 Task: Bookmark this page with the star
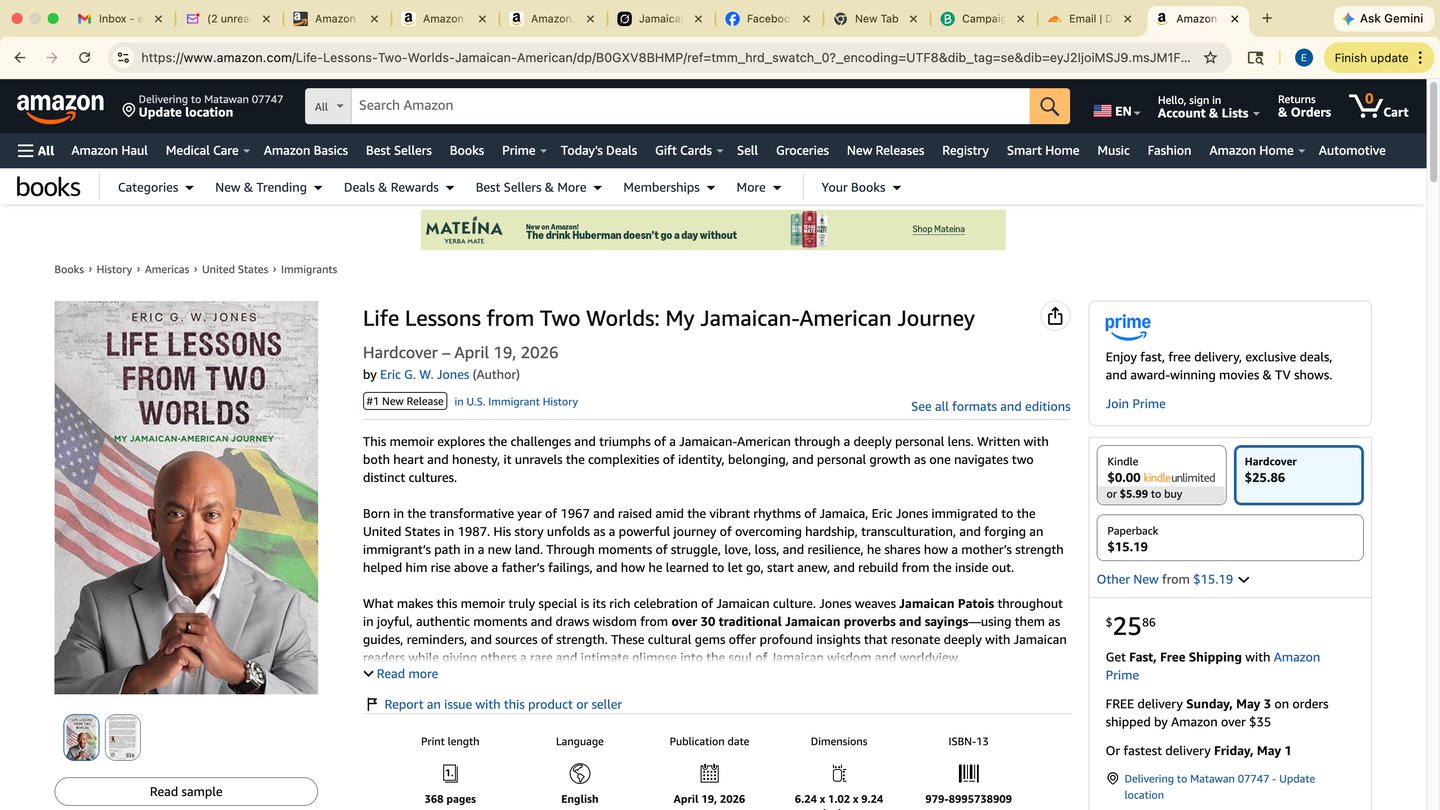pyautogui.click(x=1210, y=58)
